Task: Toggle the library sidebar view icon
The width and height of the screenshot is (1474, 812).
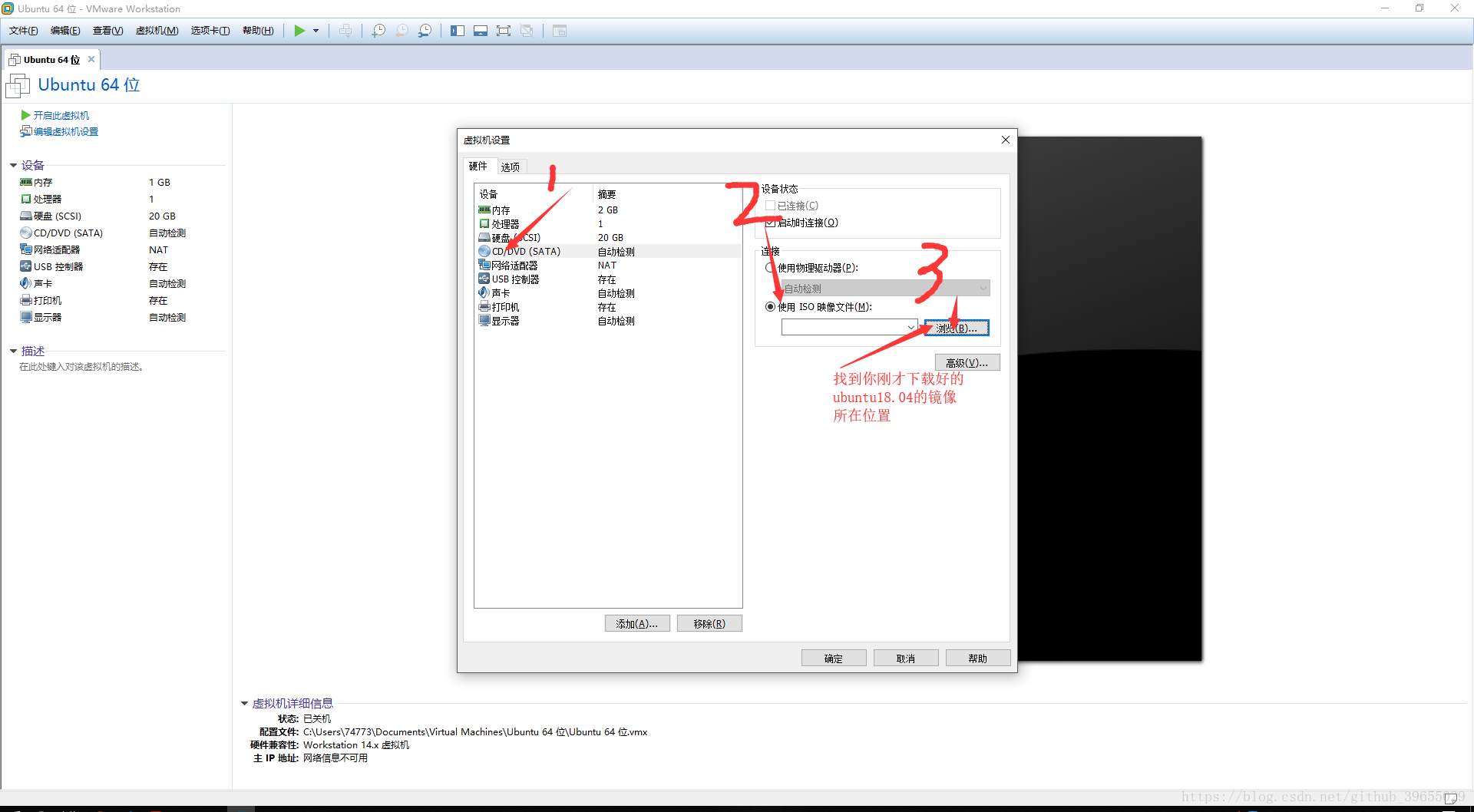Action: tap(458, 31)
